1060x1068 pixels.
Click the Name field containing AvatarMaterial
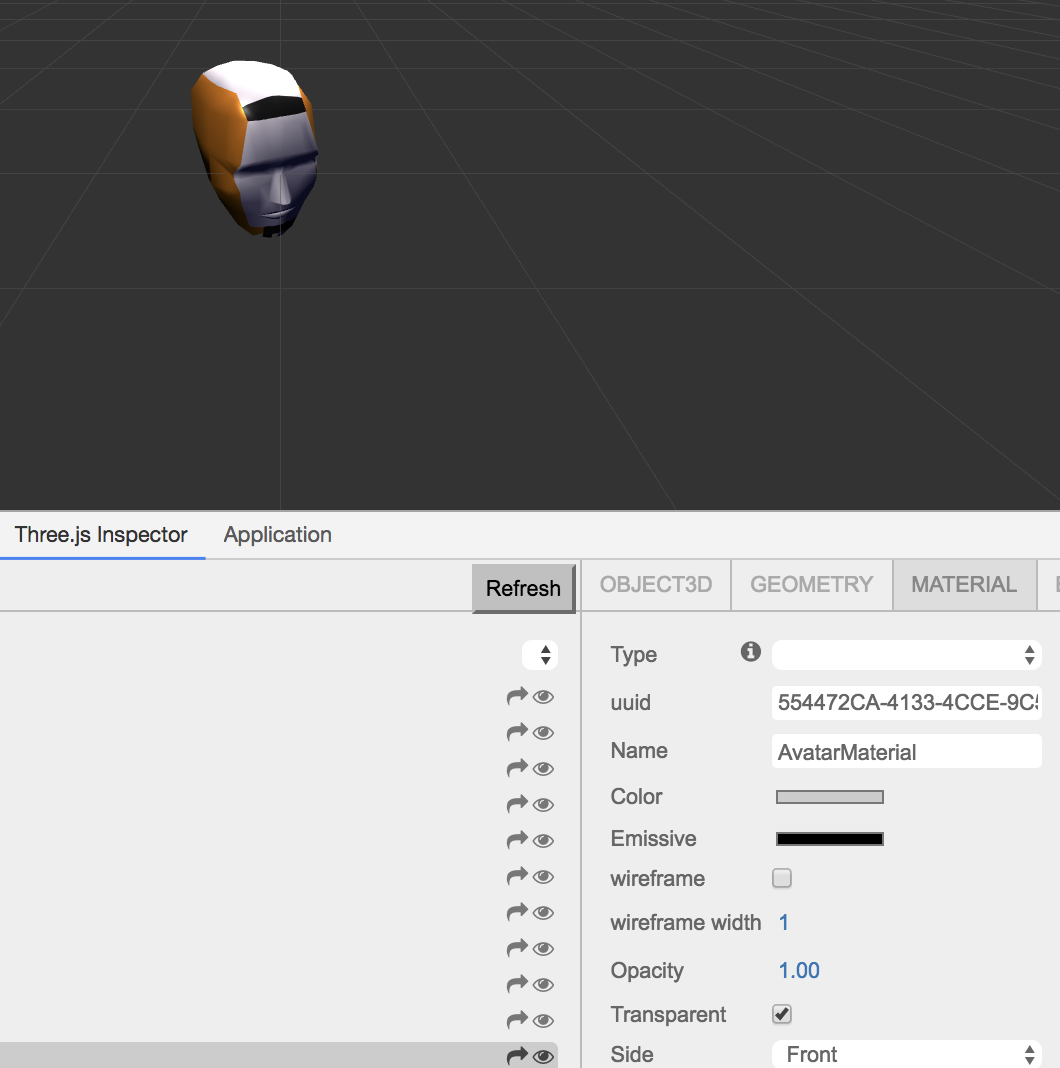click(906, 751)
